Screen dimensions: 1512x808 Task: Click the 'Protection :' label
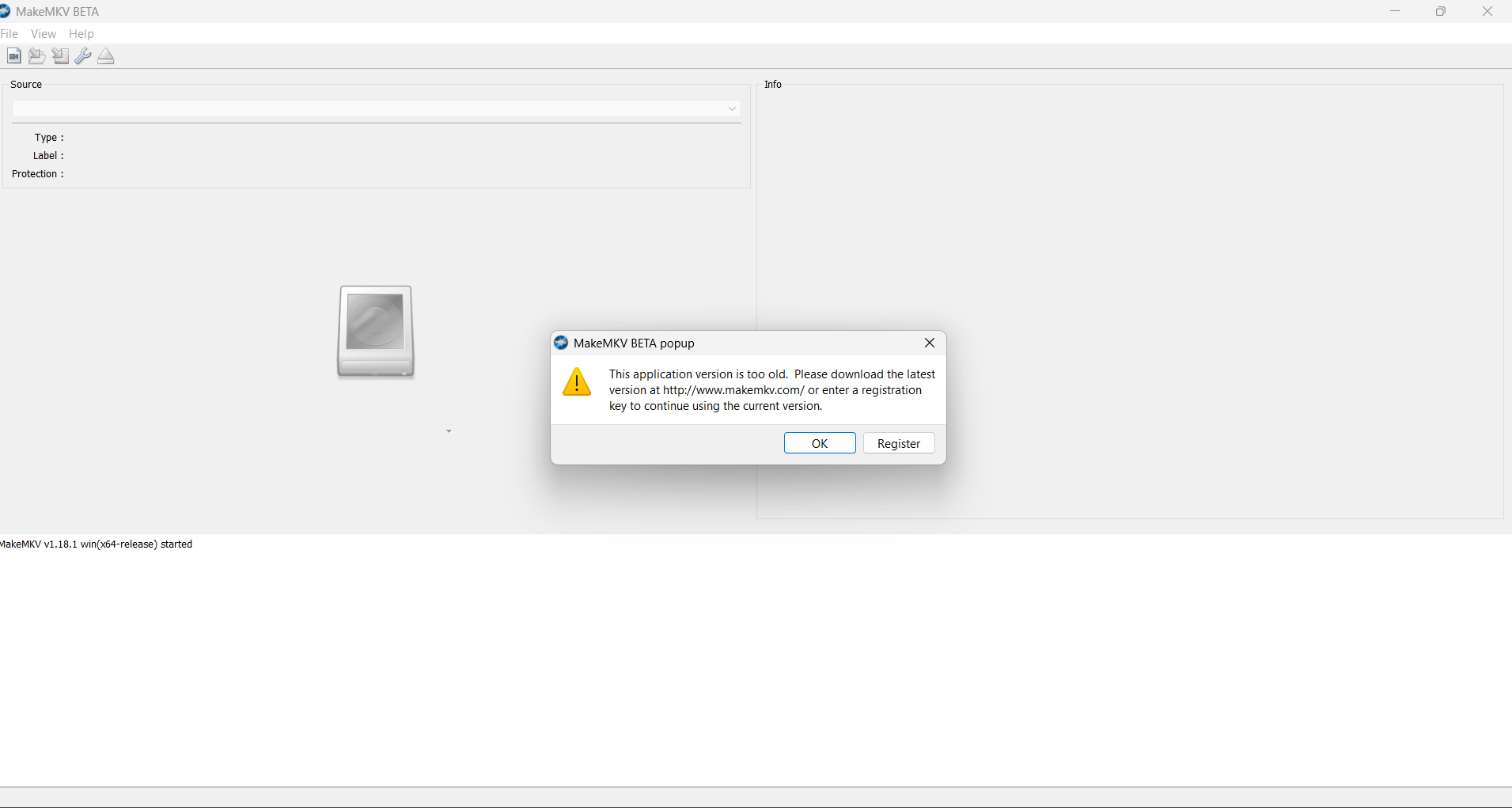[38, 173]
